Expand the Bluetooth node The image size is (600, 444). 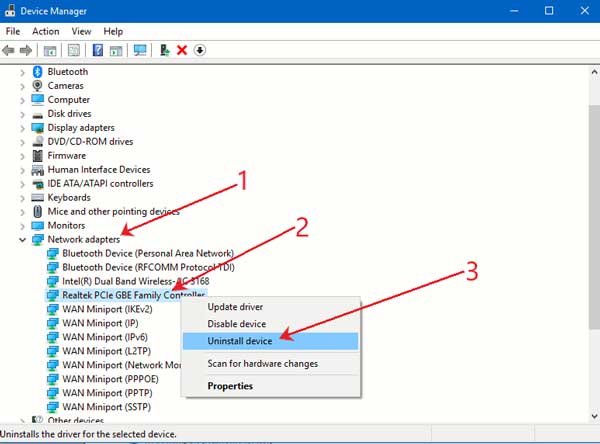click(22, 72)
